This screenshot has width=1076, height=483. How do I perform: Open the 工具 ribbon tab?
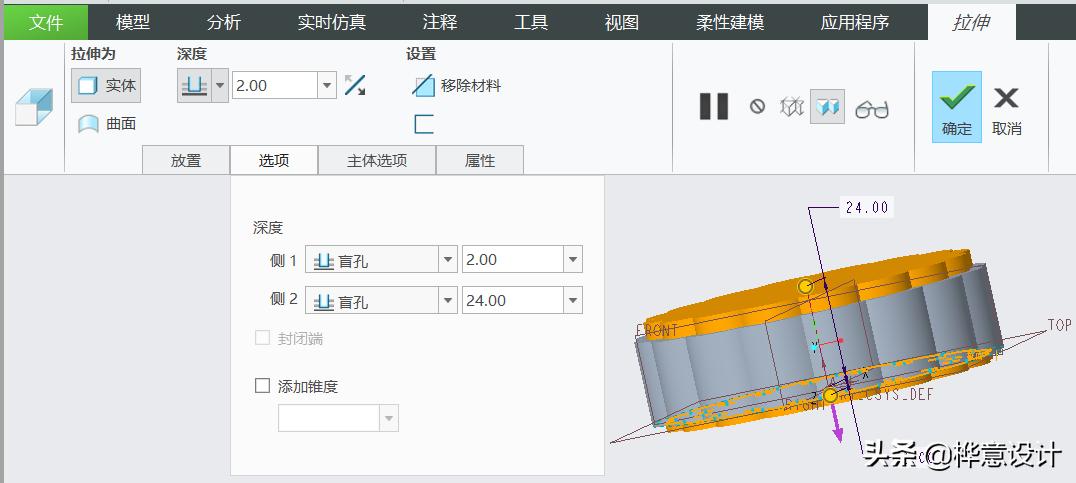click(531, 22)
